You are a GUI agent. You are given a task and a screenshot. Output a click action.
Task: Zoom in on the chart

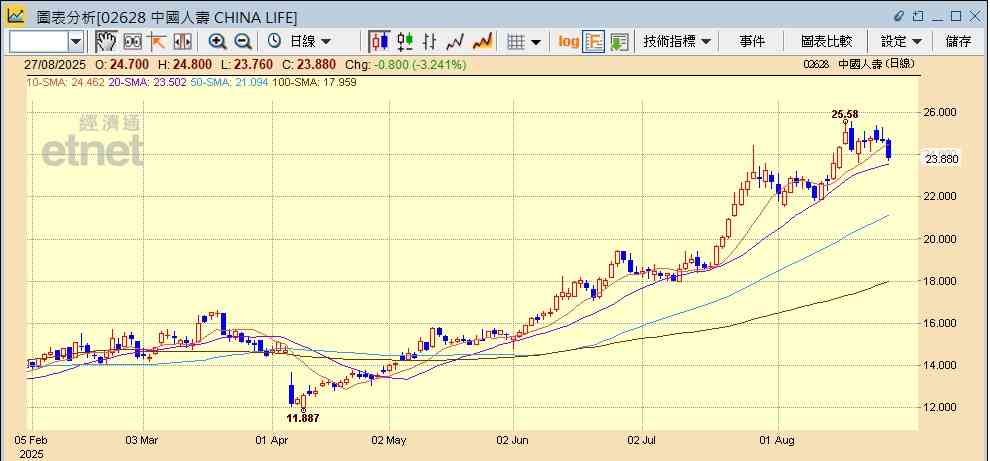(x=218, y=42)
